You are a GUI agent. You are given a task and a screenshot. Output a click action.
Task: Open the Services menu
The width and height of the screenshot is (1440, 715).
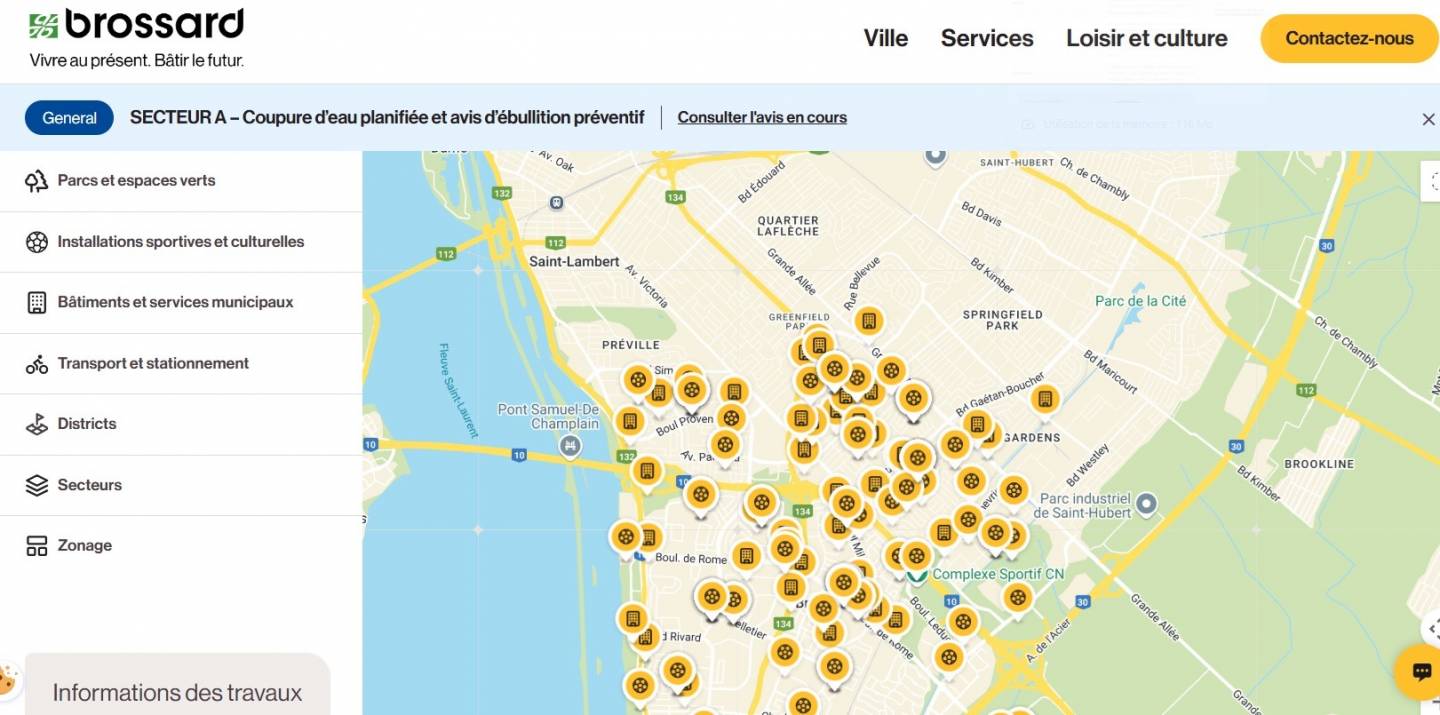(x=986, y=39)
